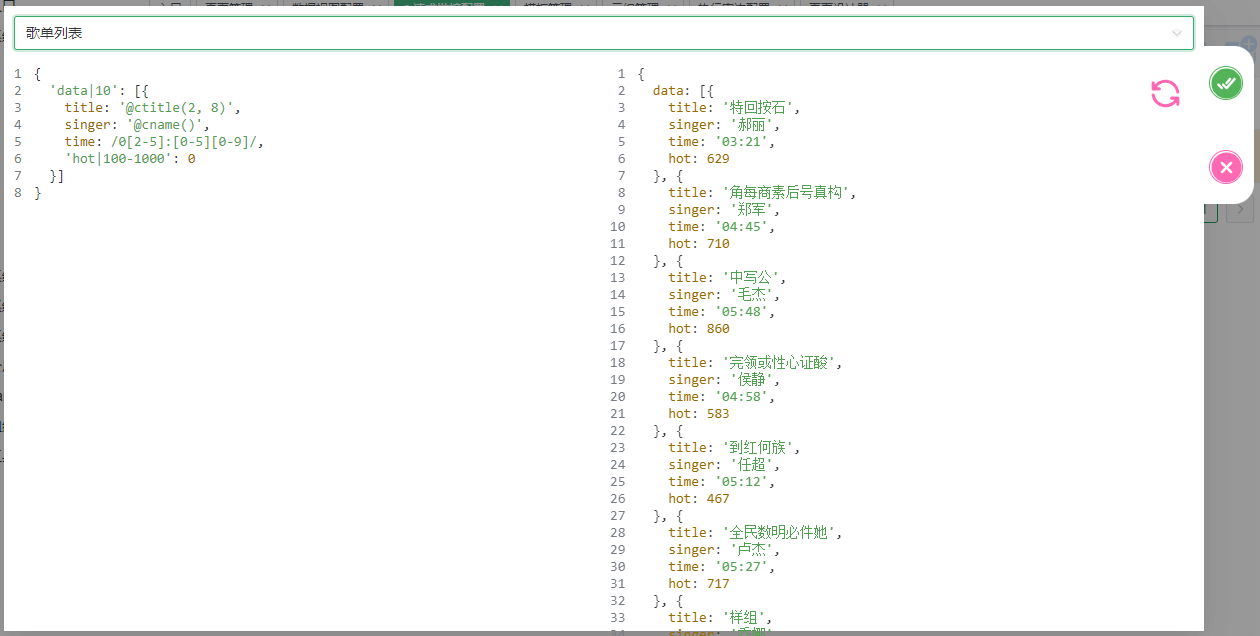Click the pink refresh icon to regenerate data
Viewport: 1260px width, 636px height.
[1164, 91]
